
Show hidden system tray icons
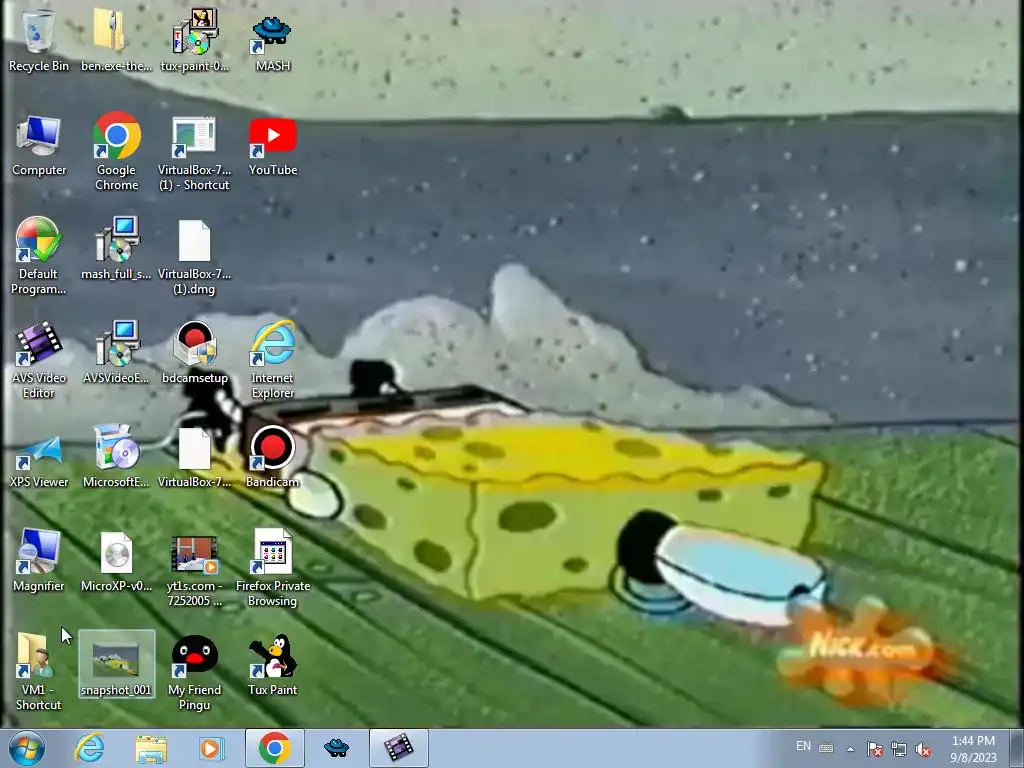pyautogui.click(x=850, y=749)
